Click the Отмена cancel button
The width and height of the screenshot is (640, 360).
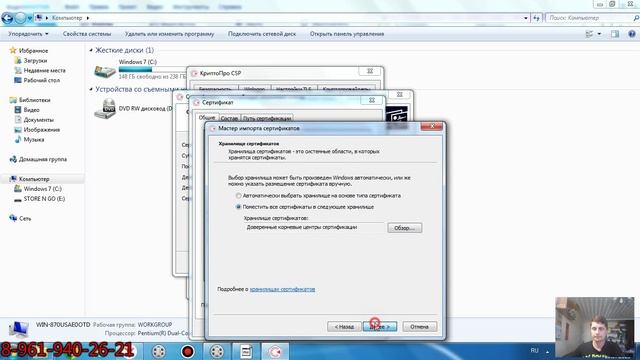(x=419, y=327)
